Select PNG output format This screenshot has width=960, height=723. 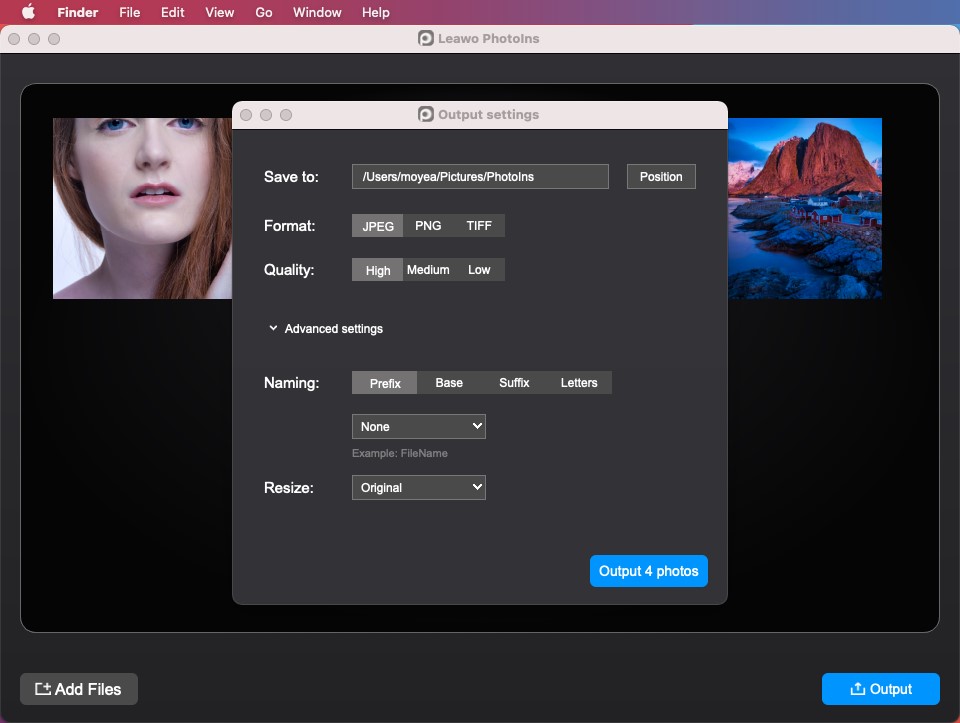(428, 226)
